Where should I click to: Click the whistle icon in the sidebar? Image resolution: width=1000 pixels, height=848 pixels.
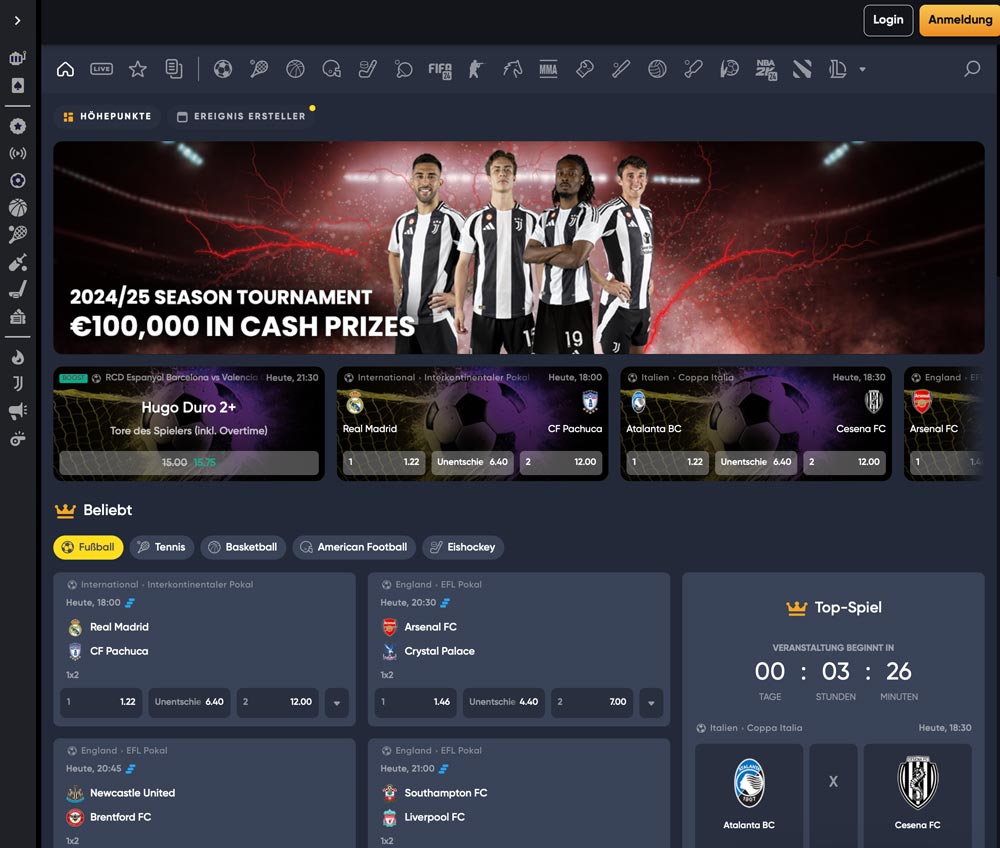(18, 439)
